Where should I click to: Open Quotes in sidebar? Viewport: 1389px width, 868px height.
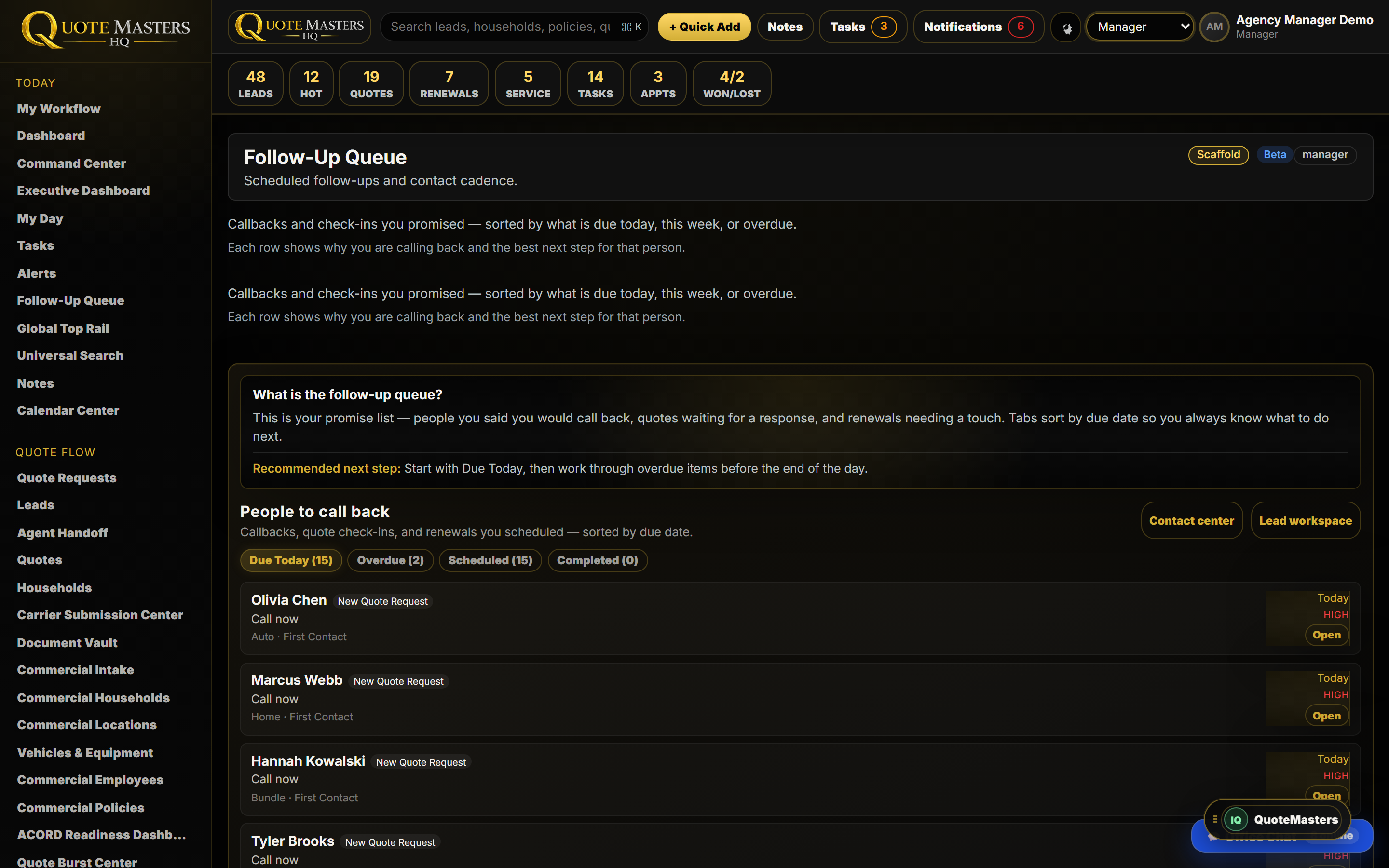(x=40, y=560)
